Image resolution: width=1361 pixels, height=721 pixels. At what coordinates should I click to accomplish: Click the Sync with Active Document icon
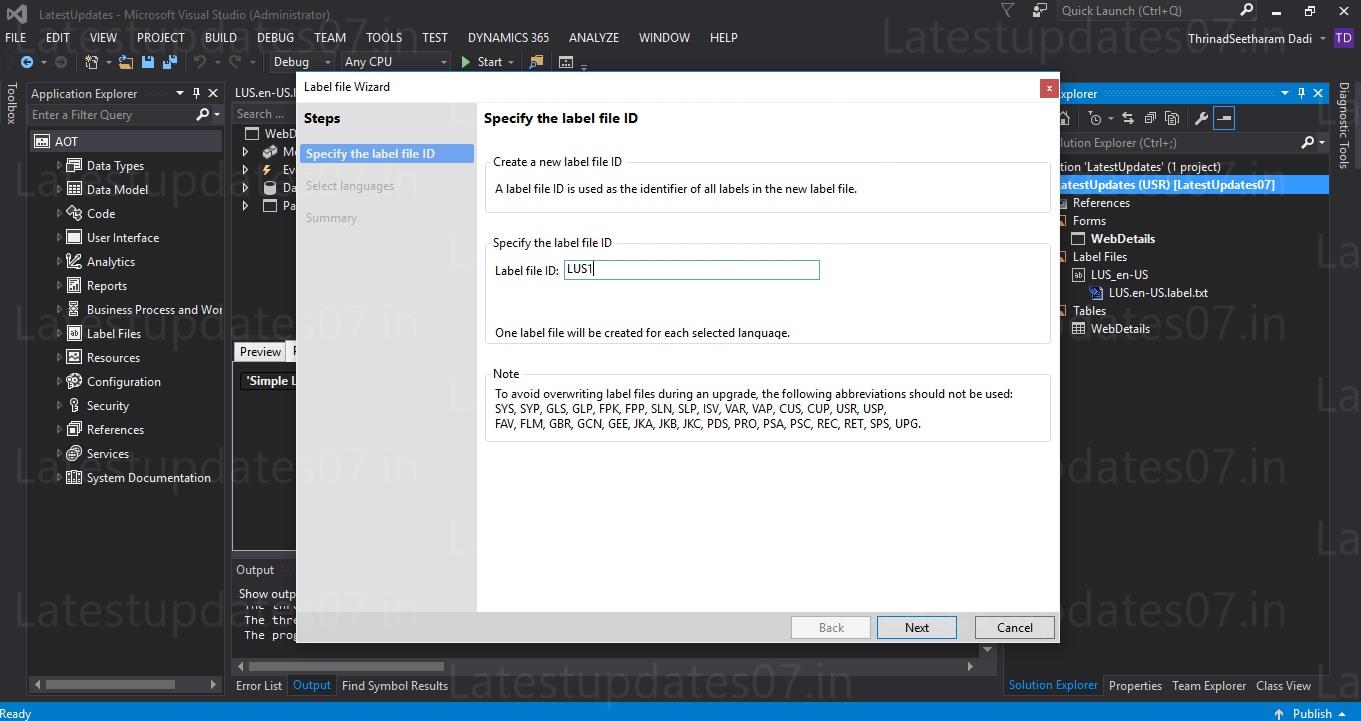click(1127, 118)
